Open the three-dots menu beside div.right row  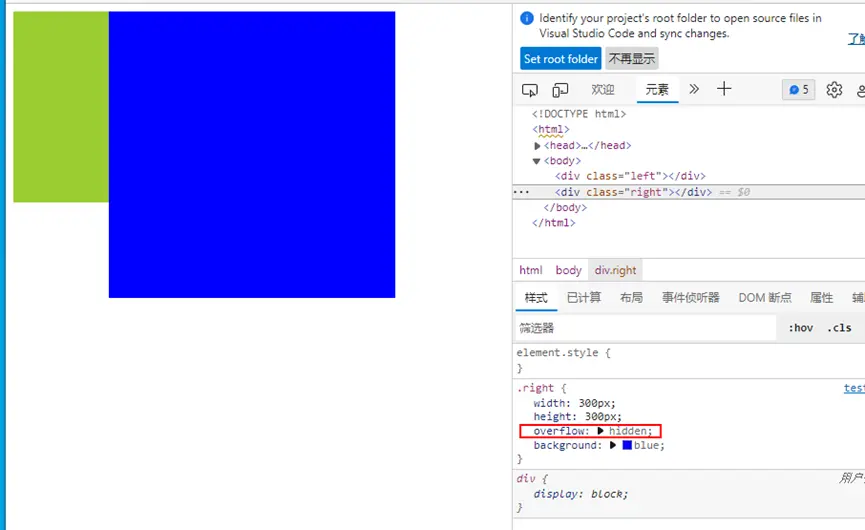point(521,192)
